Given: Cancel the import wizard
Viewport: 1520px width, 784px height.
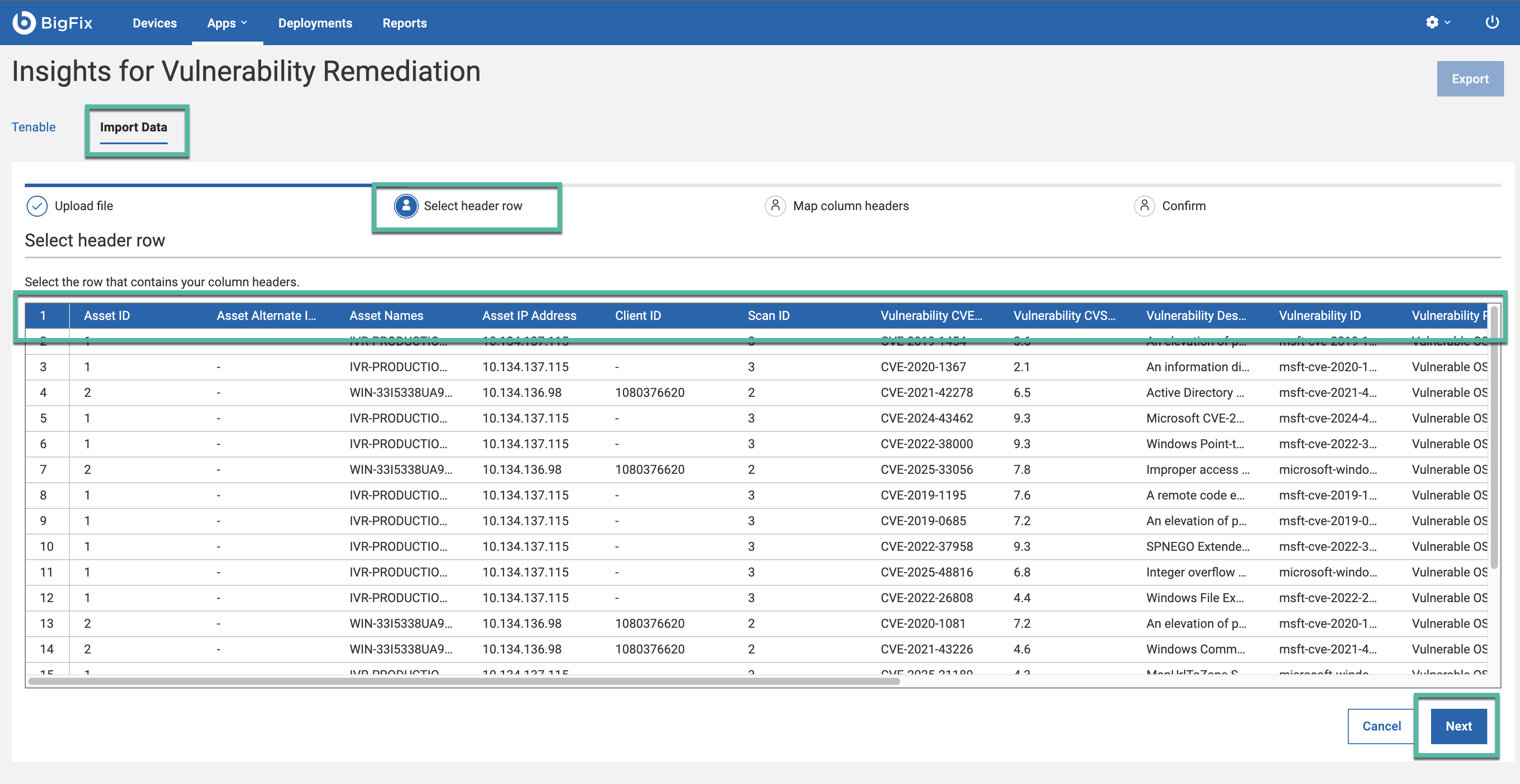Looking at the screenshot, I should [x=1381, y=726].
